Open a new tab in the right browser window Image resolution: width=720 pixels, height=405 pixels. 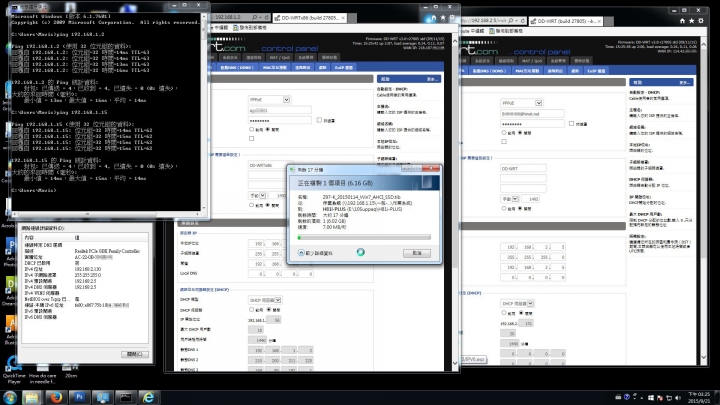(609, 21)
